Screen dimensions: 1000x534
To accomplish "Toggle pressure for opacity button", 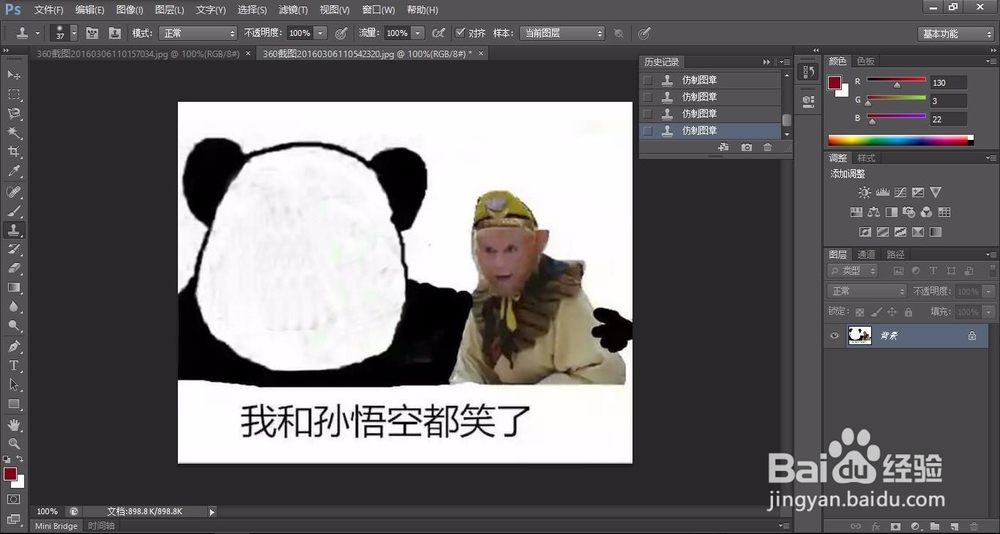I will 341,33.
